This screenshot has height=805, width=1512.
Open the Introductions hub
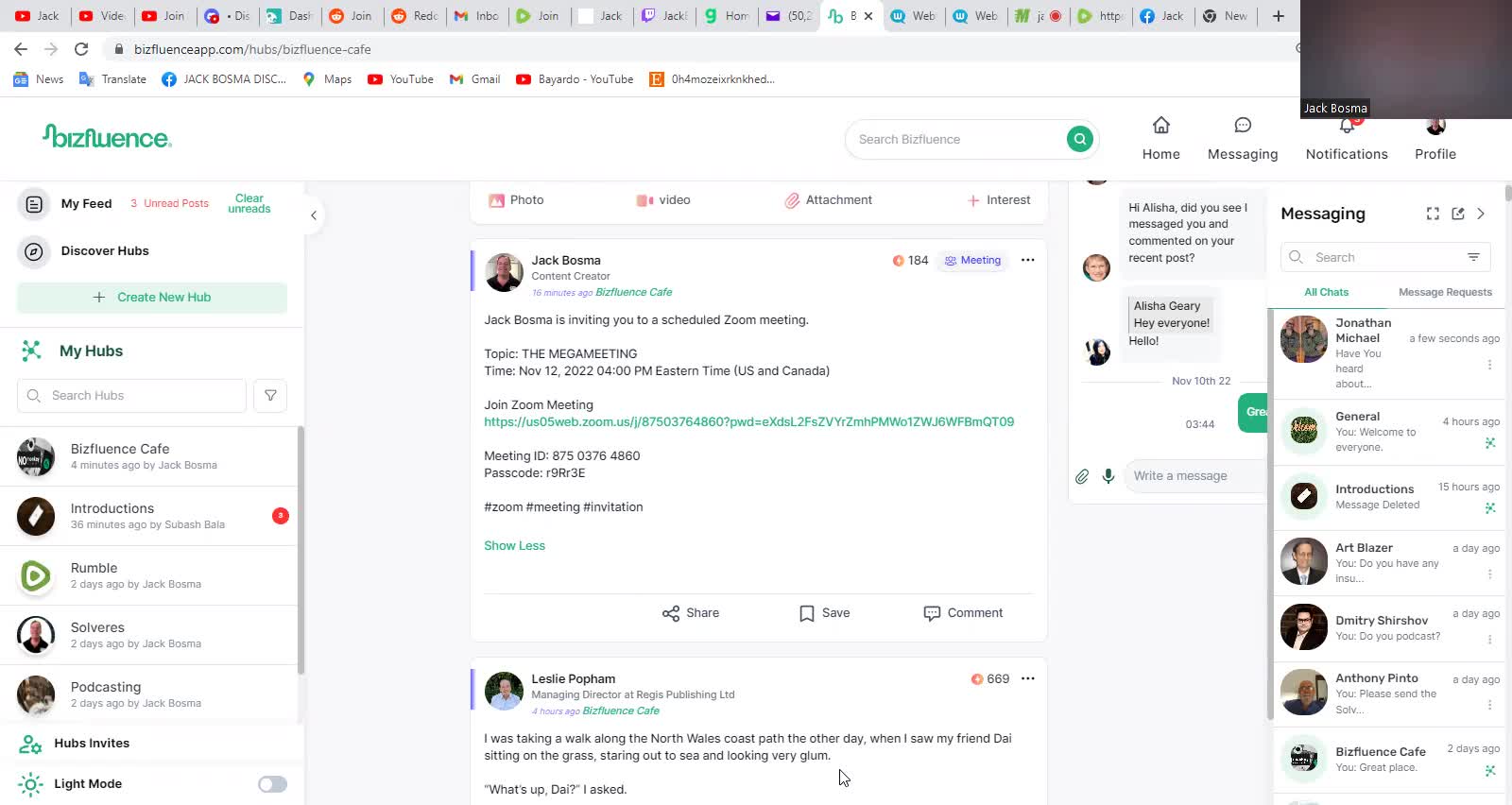(x=149, y=516)
